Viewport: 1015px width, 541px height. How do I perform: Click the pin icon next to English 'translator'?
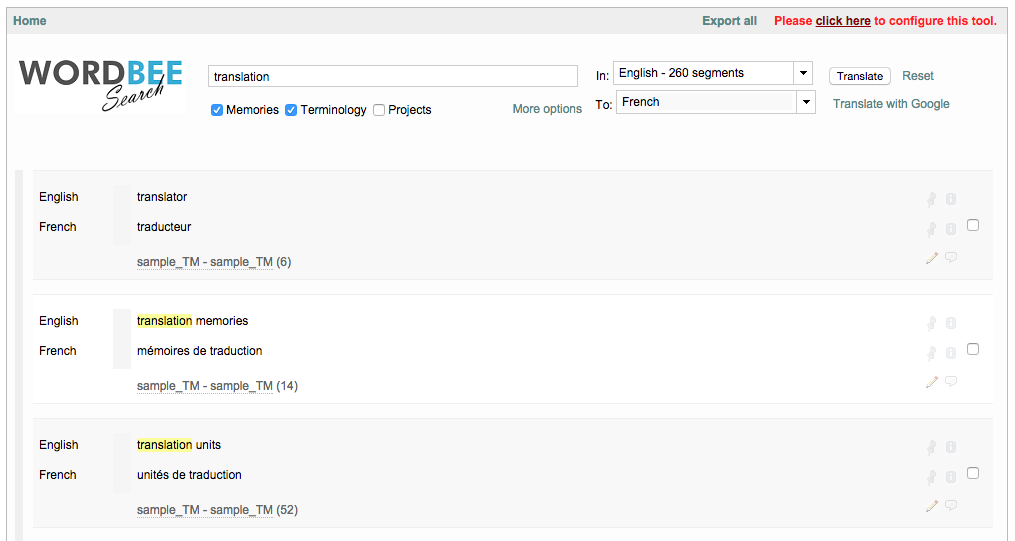(932, 199)
